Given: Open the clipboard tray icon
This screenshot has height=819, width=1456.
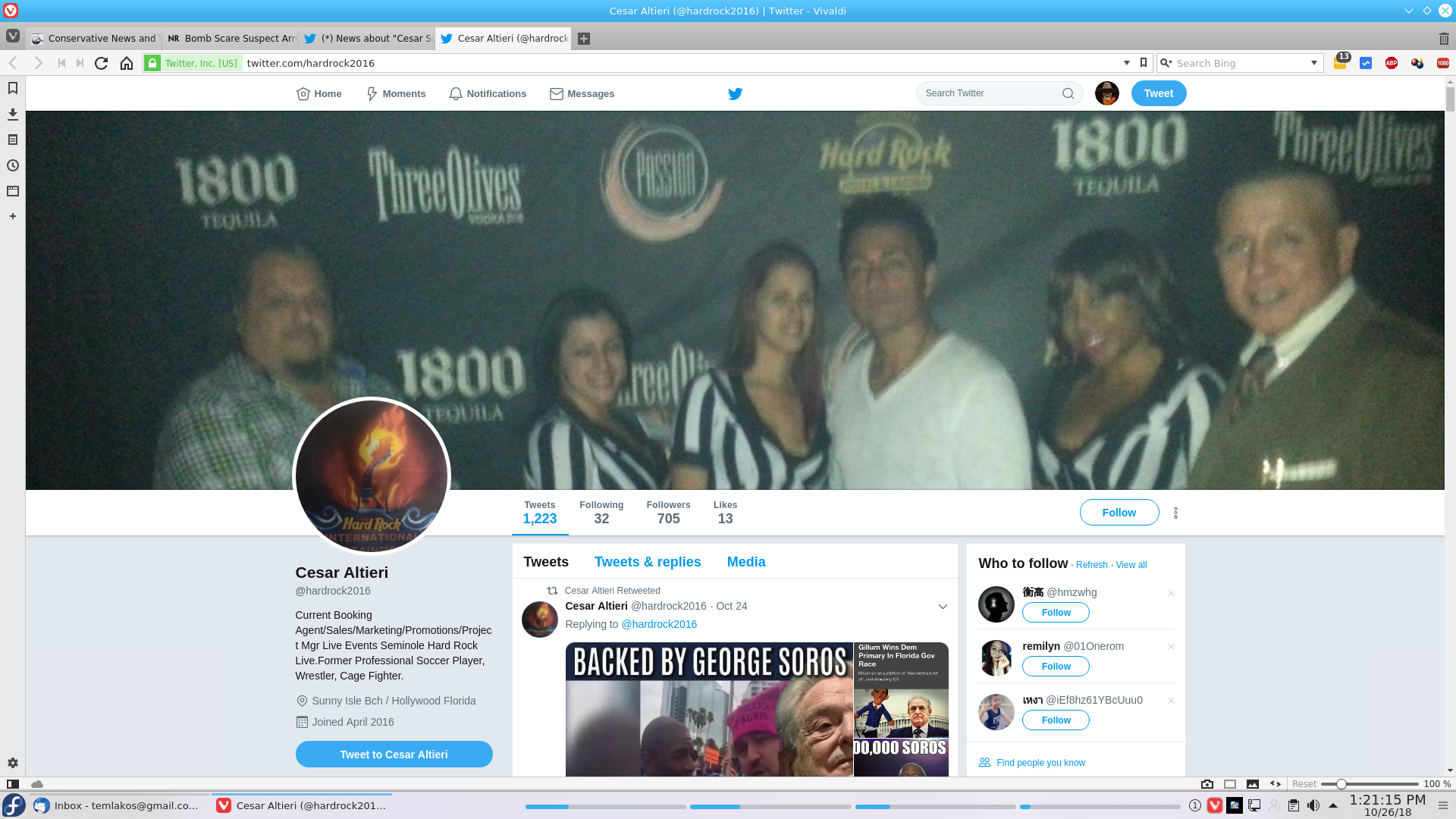Looking at the screenshot, I should pos(1294,805).
